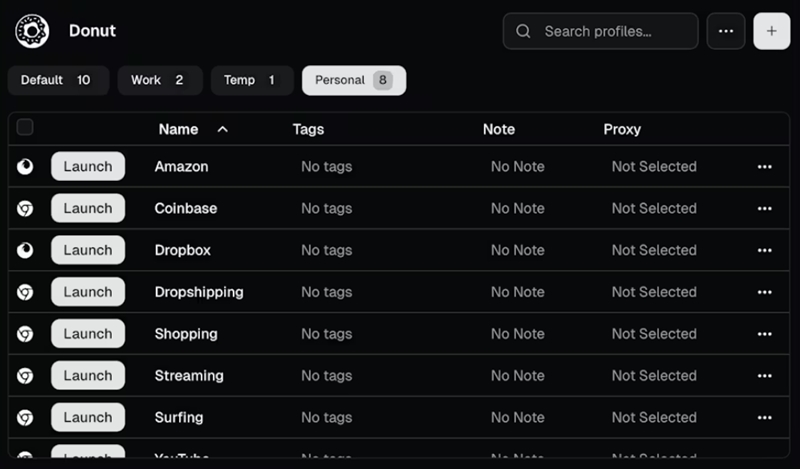Sort profiles using the Name column arrow
This screenshot has height=469, width=800.
pos(222,129)
